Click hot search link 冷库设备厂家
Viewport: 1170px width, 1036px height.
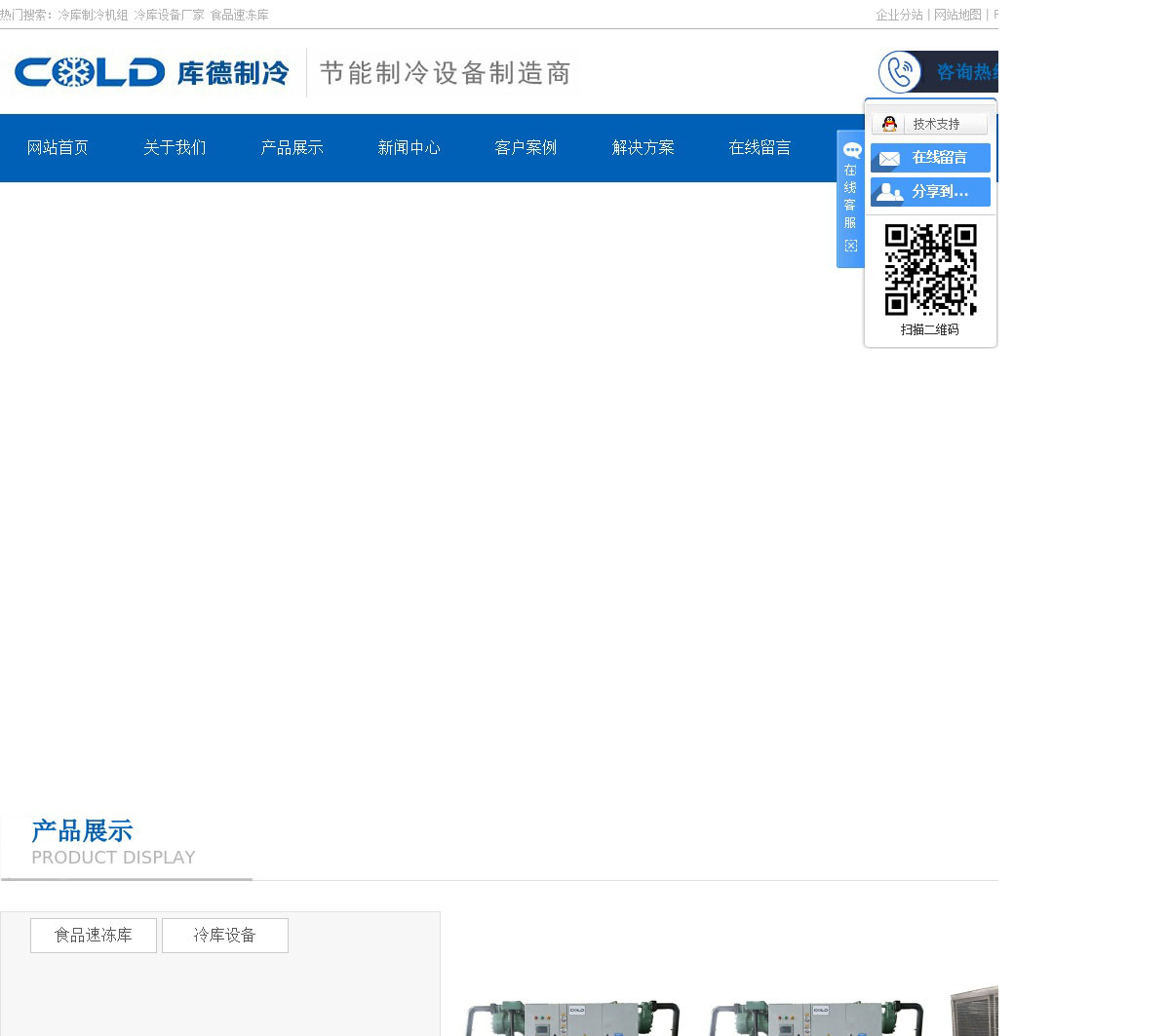(x=169, y=15)
